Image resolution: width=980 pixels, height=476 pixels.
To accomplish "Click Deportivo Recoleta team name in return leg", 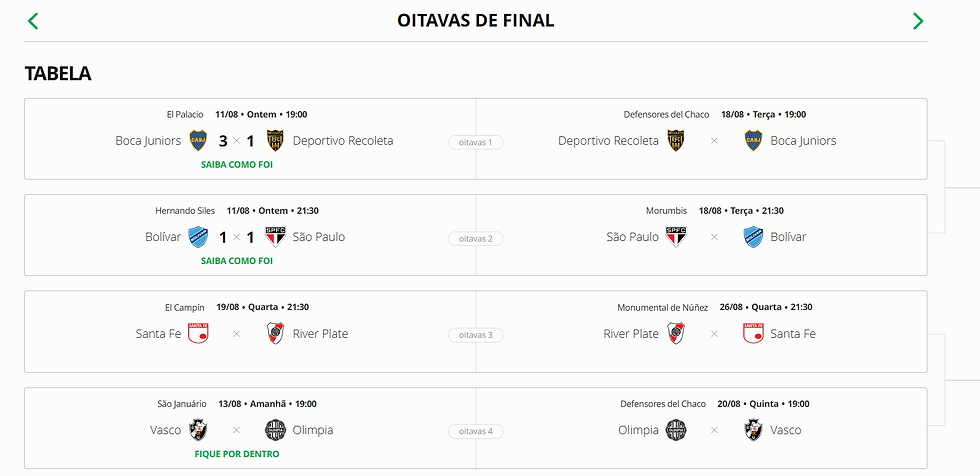I will (608, 141).
